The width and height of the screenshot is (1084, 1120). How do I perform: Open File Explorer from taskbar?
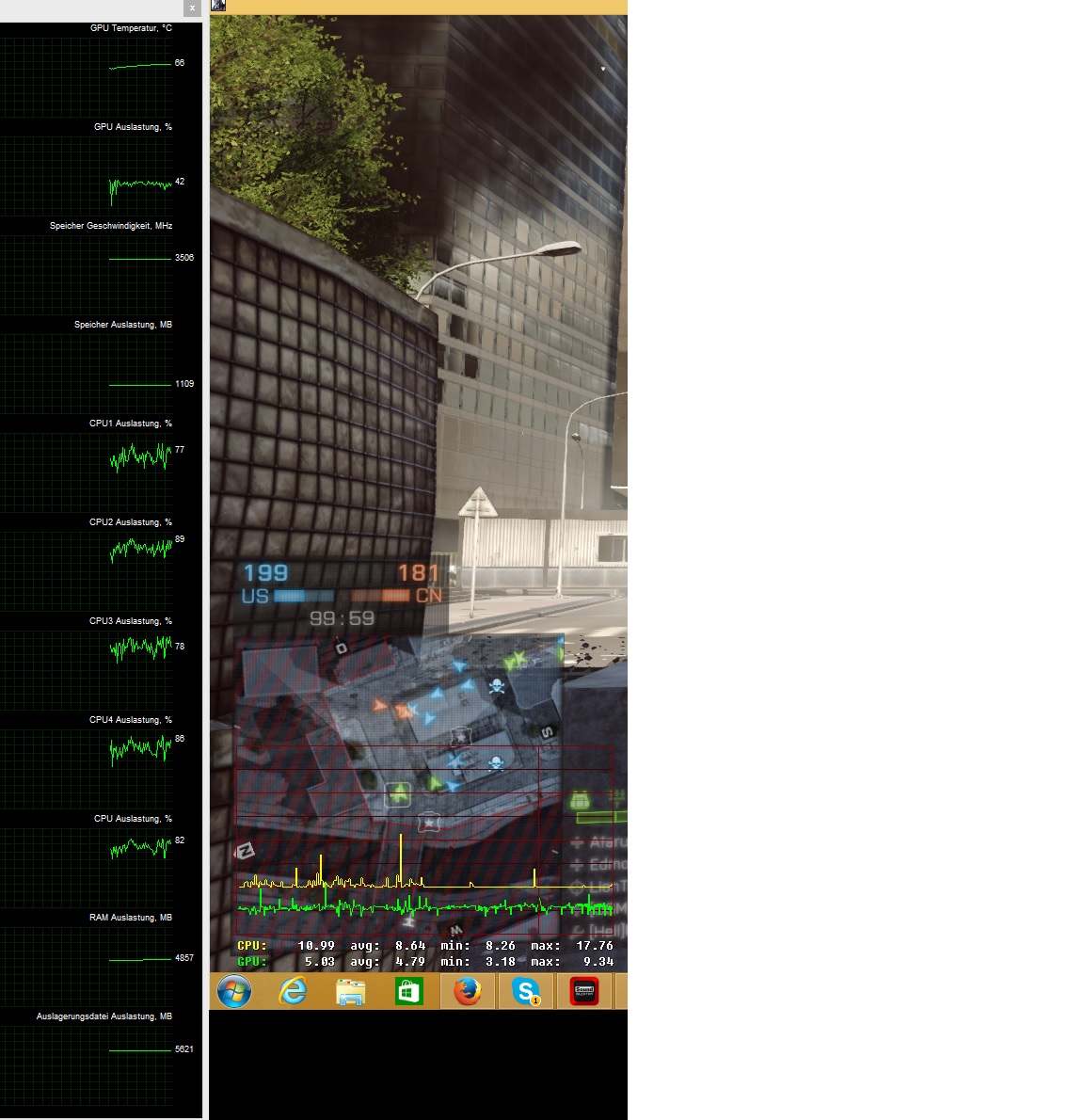(x=351, y=991)
